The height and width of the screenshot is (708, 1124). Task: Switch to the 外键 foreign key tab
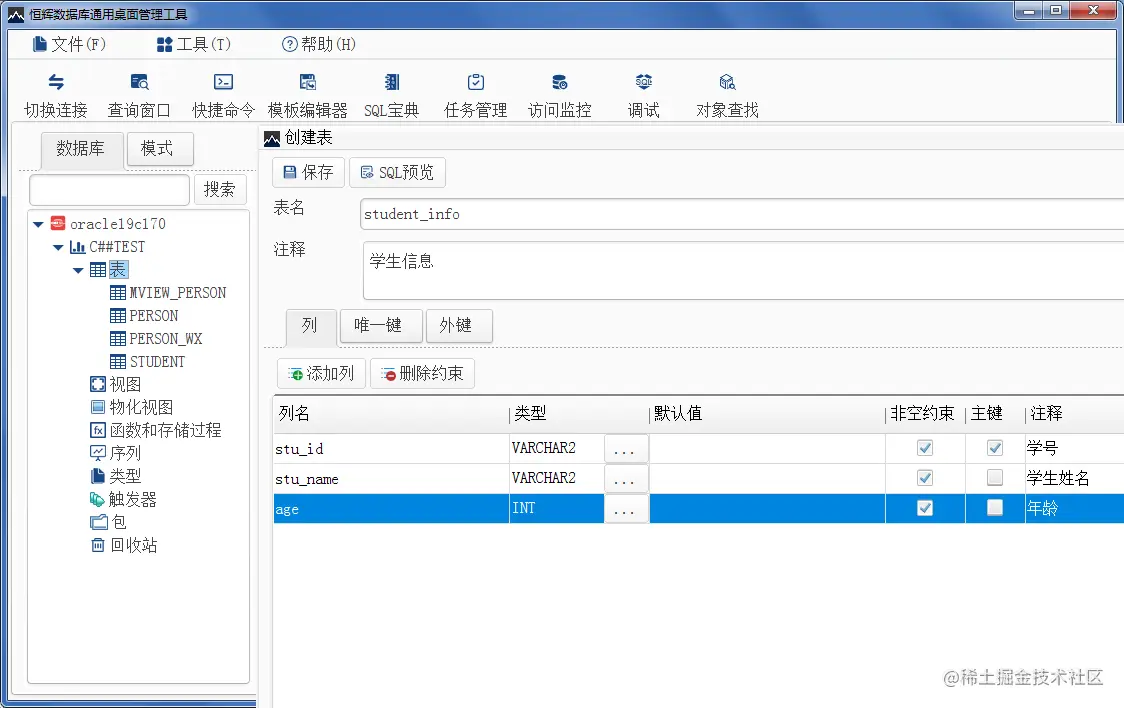(457, 325)
